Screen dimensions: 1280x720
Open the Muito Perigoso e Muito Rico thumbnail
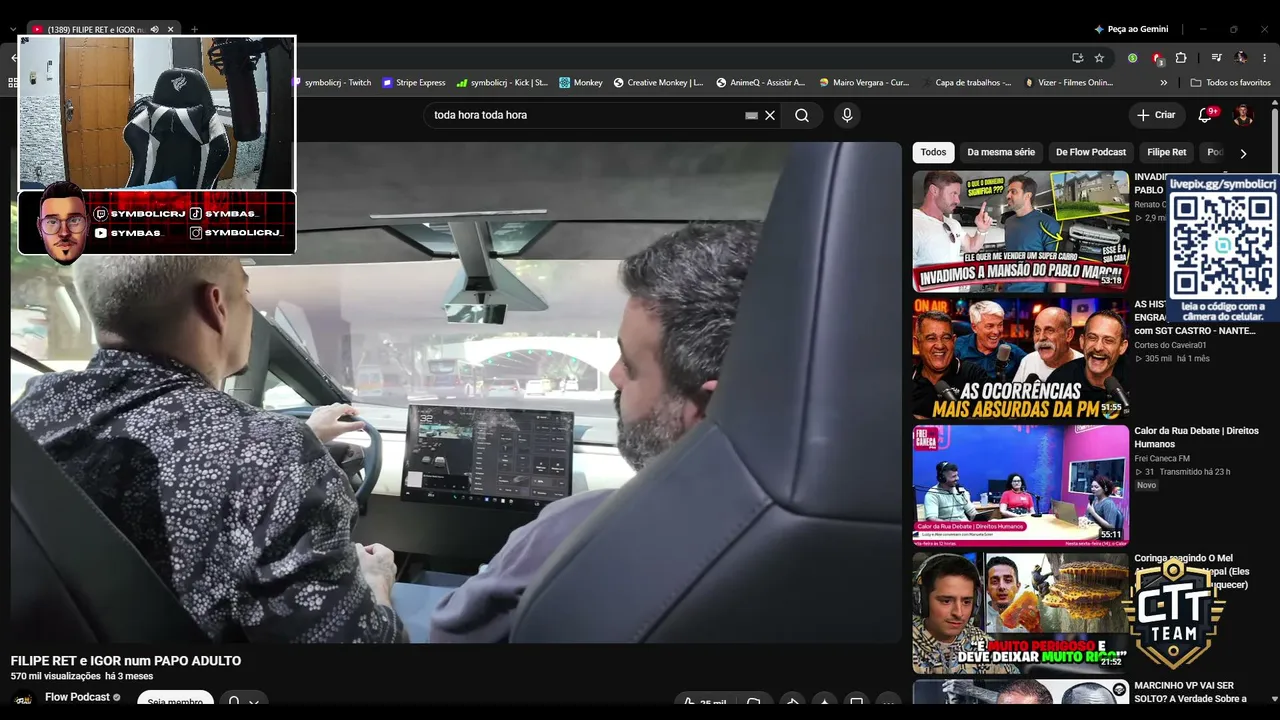click(1020, 613)
